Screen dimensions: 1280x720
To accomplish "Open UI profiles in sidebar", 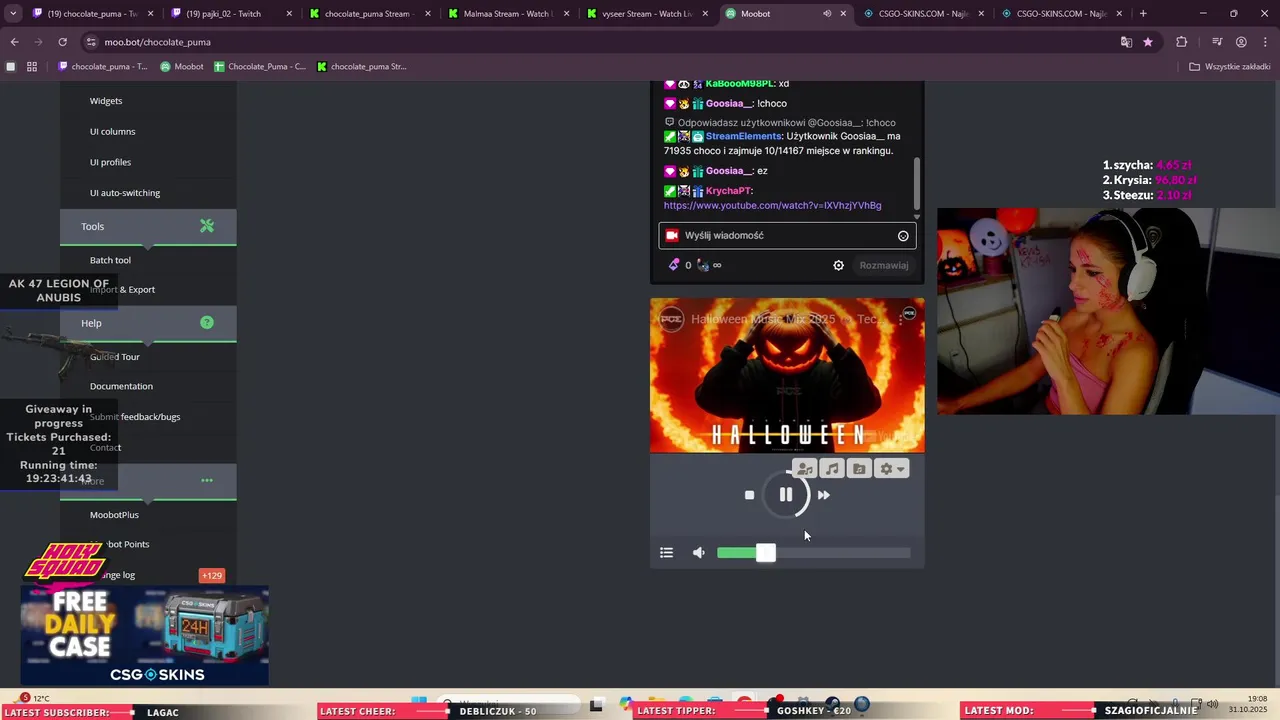I will pyautogui.click(x=110, y=162).
